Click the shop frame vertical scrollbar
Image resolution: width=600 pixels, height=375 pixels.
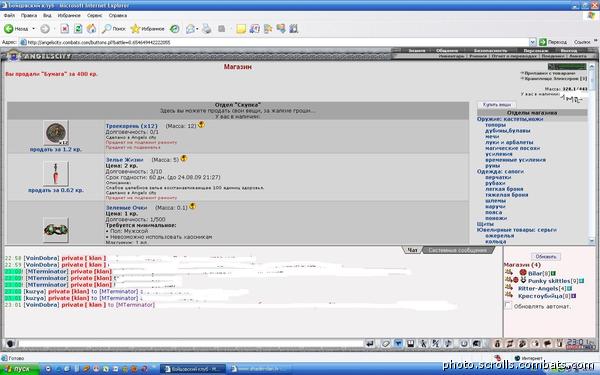592,153
